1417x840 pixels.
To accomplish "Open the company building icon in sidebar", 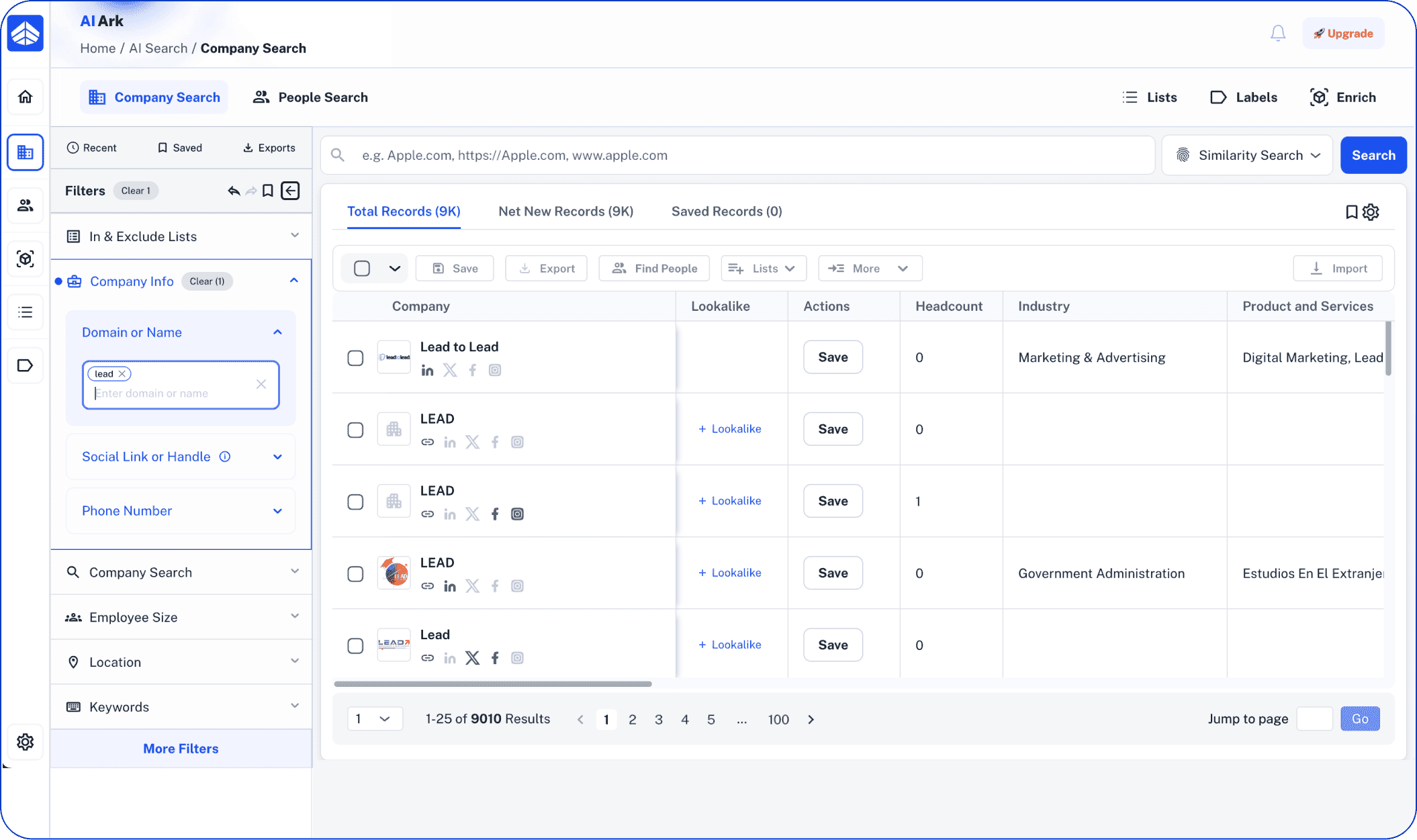I will click(26, 152).
